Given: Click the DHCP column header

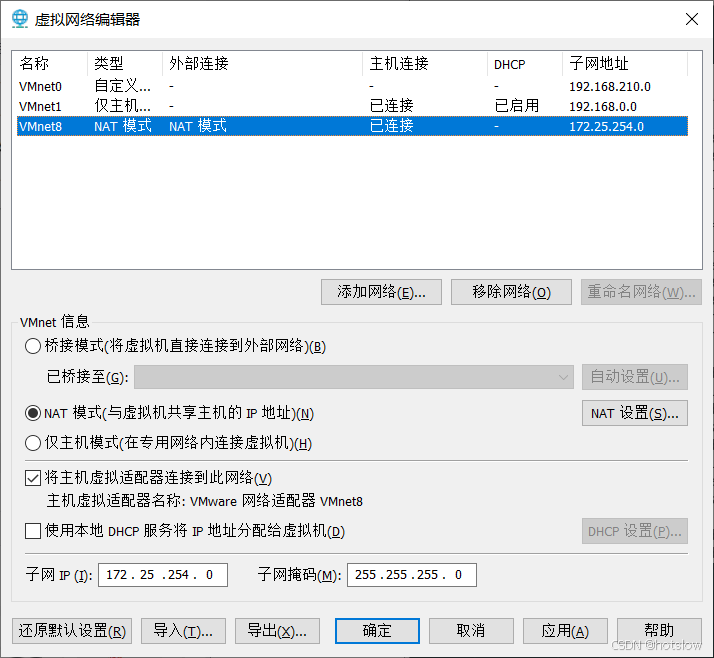Looking at the screenshot, I should click(525, 64).
